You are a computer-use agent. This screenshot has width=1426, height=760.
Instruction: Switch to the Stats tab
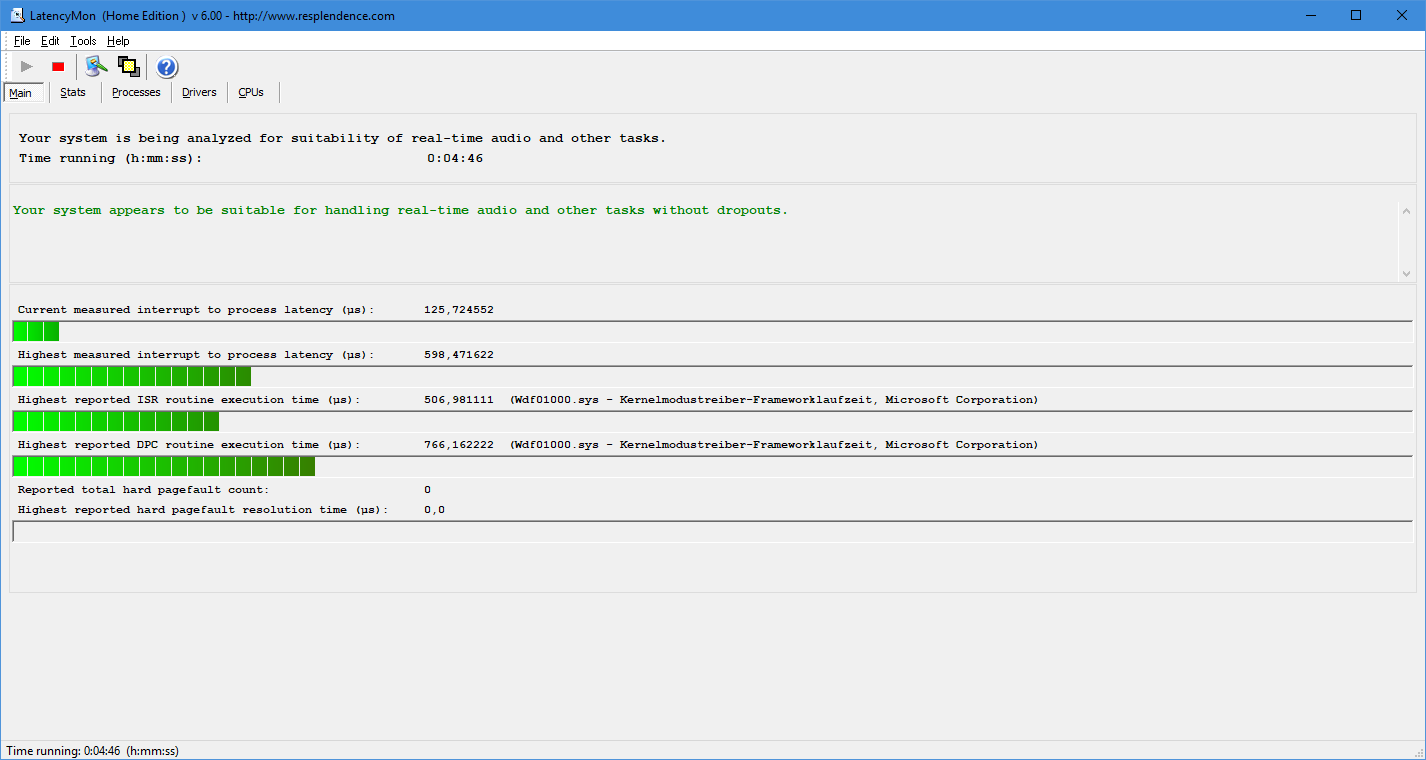click(x=73, y=92)
